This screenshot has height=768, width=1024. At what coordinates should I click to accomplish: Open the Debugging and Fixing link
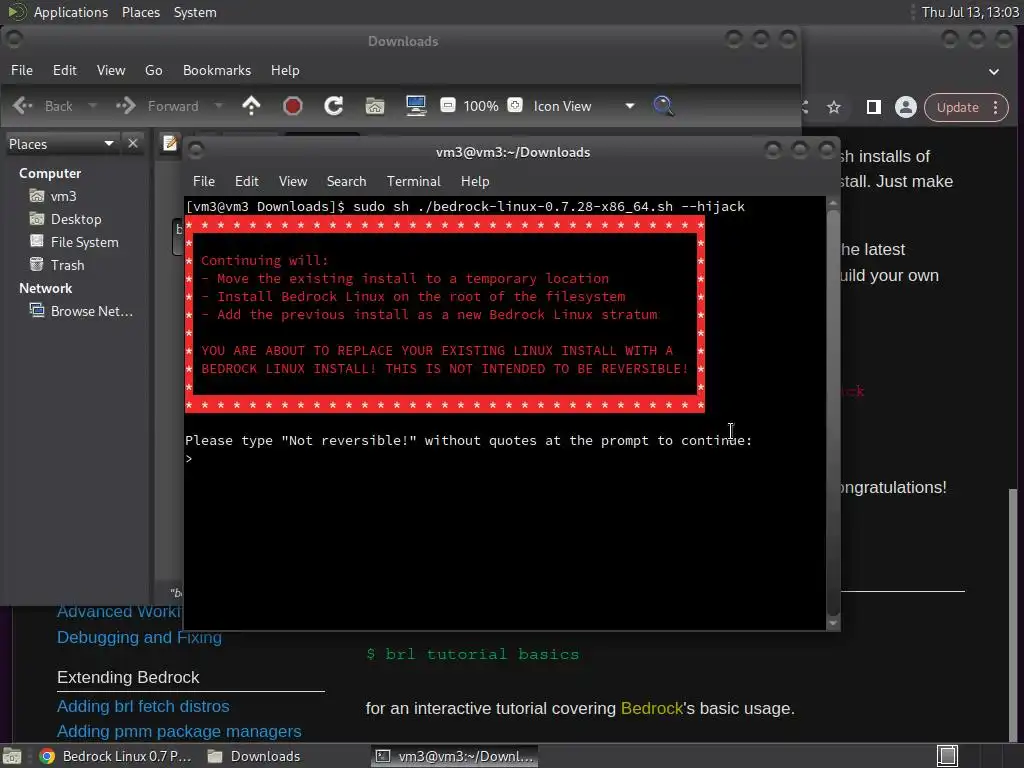click(x=139, y=637)
